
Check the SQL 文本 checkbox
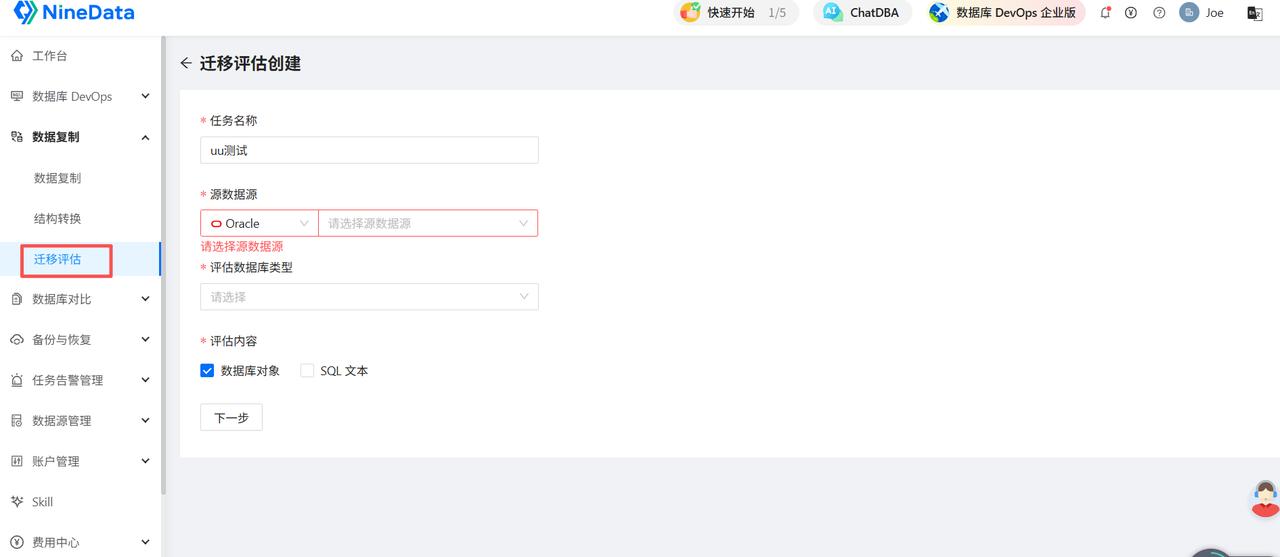[x=307, y=370]
